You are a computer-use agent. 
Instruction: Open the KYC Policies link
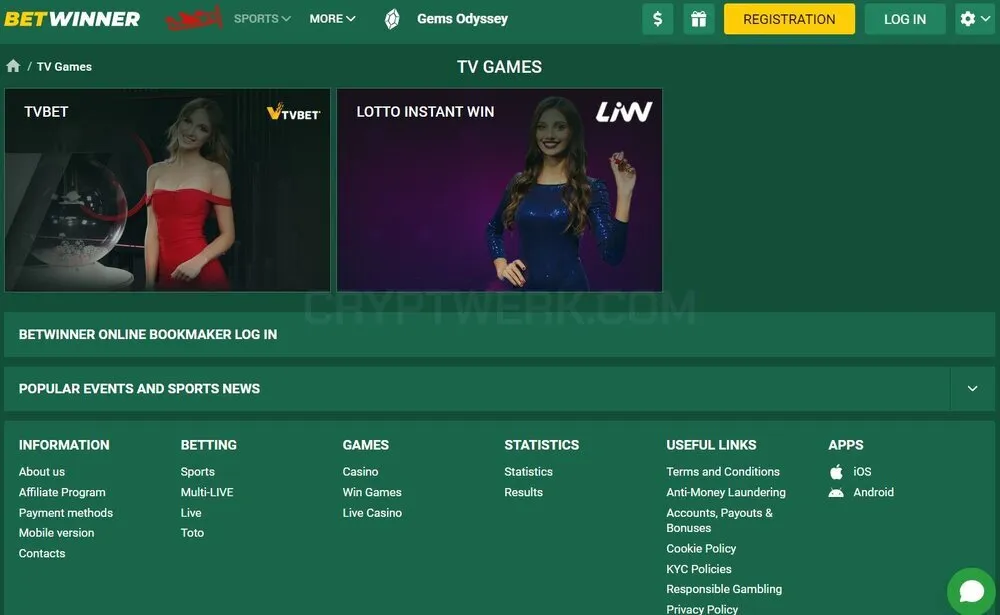coord(699,568)
